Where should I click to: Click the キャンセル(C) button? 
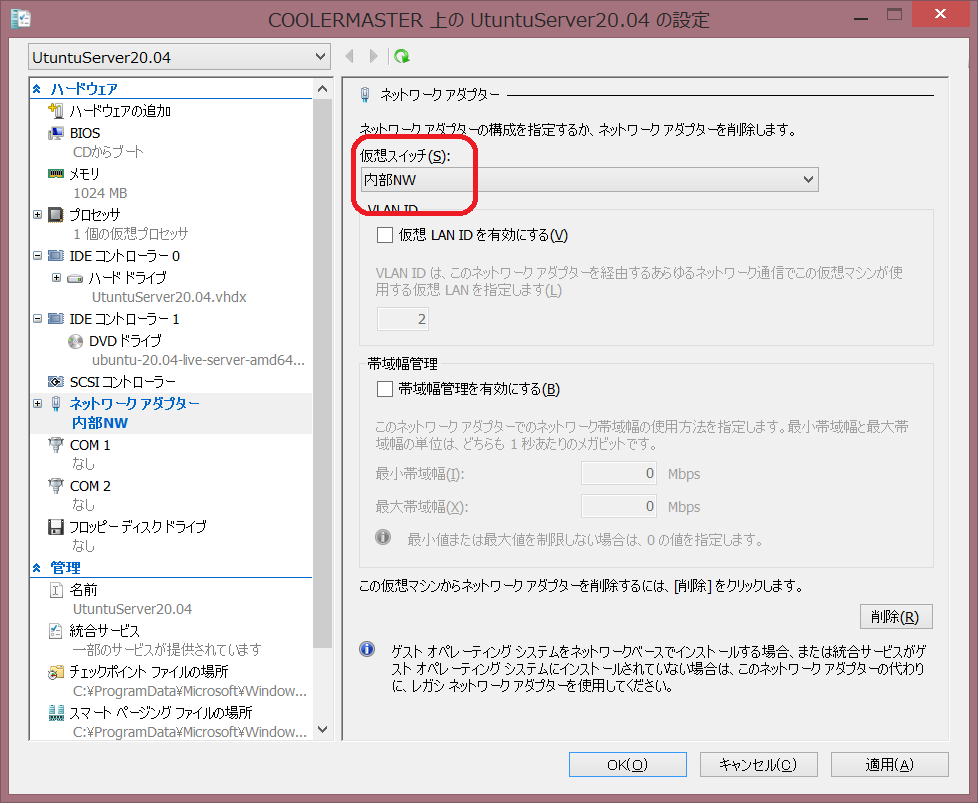pyautogui.click(x=758, y=764)
